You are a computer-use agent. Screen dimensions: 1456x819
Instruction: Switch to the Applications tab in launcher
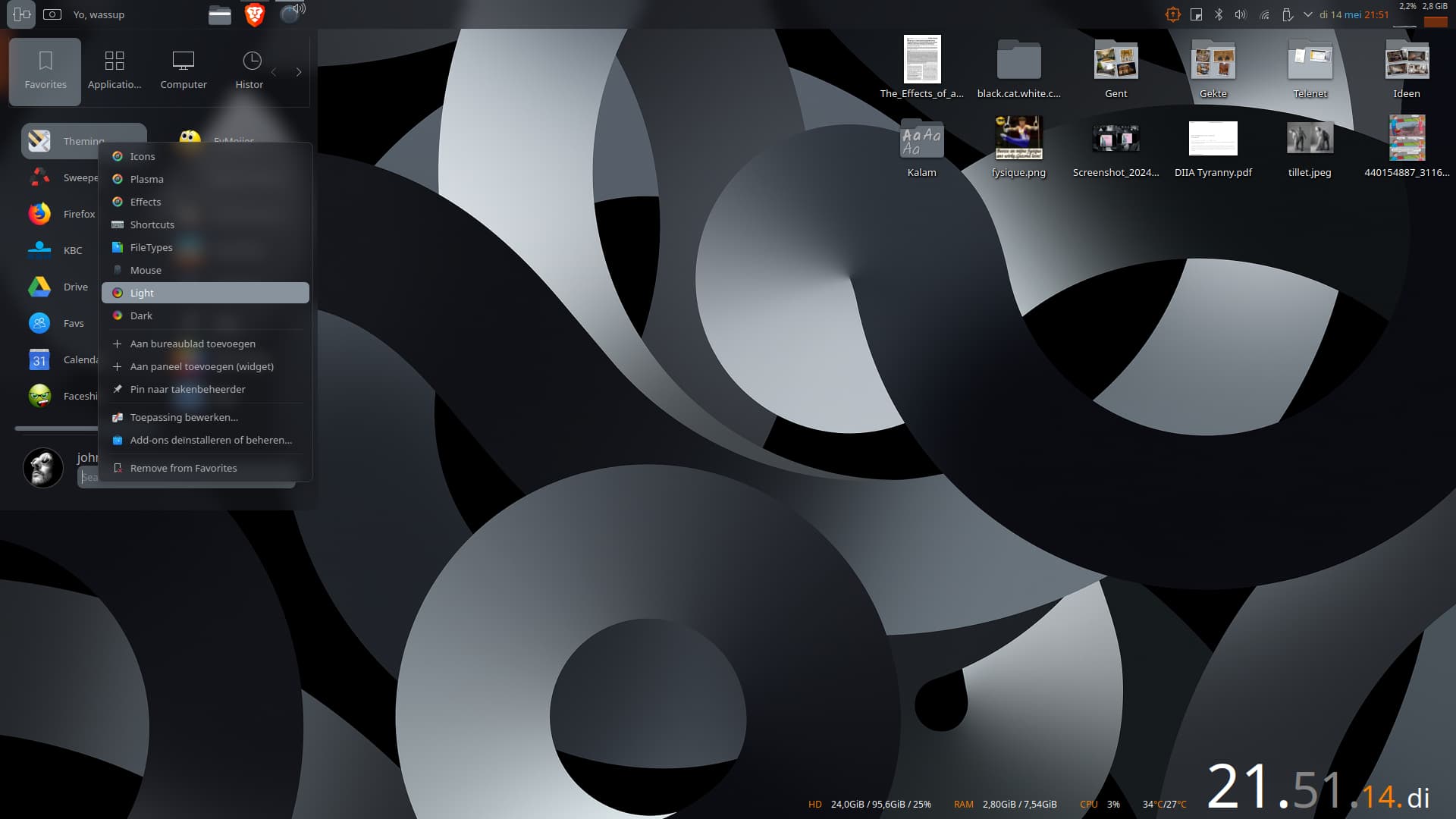[115, 71]
